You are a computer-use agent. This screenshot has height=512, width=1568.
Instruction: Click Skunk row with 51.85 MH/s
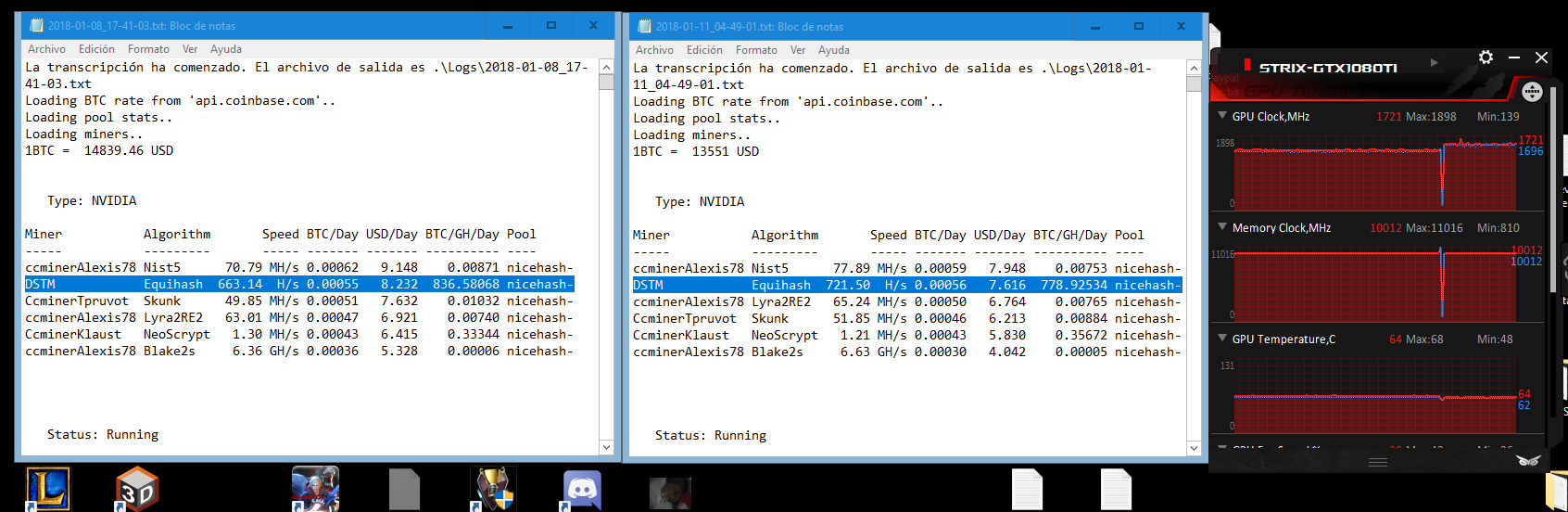907,318
